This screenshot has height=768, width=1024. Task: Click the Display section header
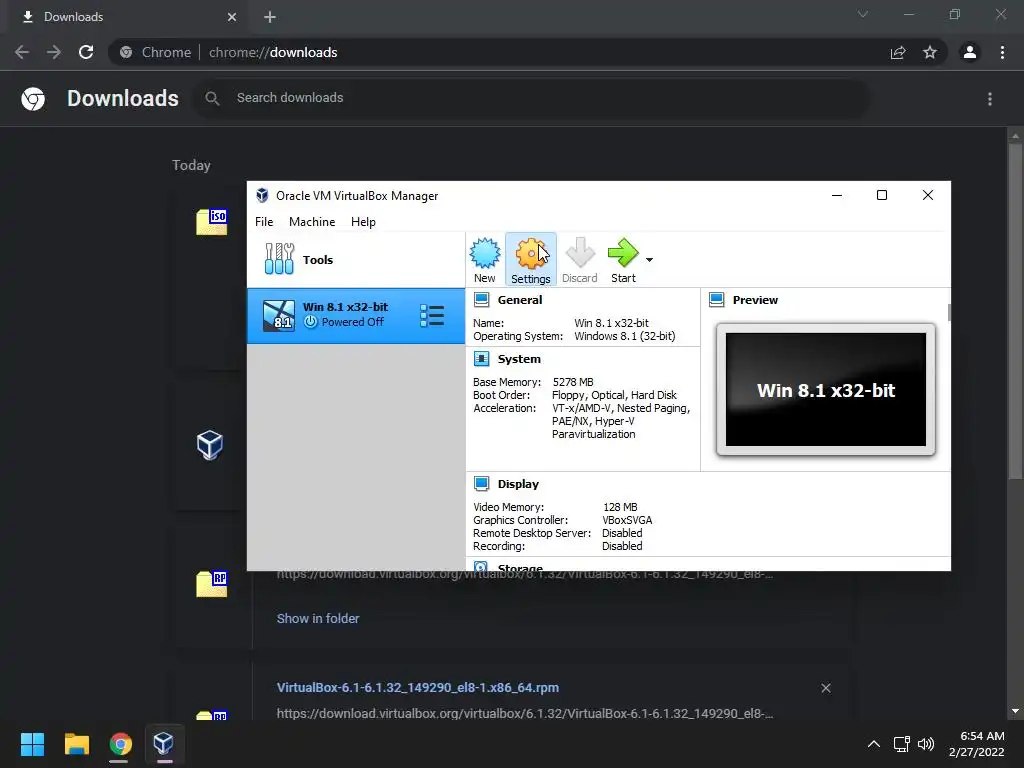tap(518, 484)
